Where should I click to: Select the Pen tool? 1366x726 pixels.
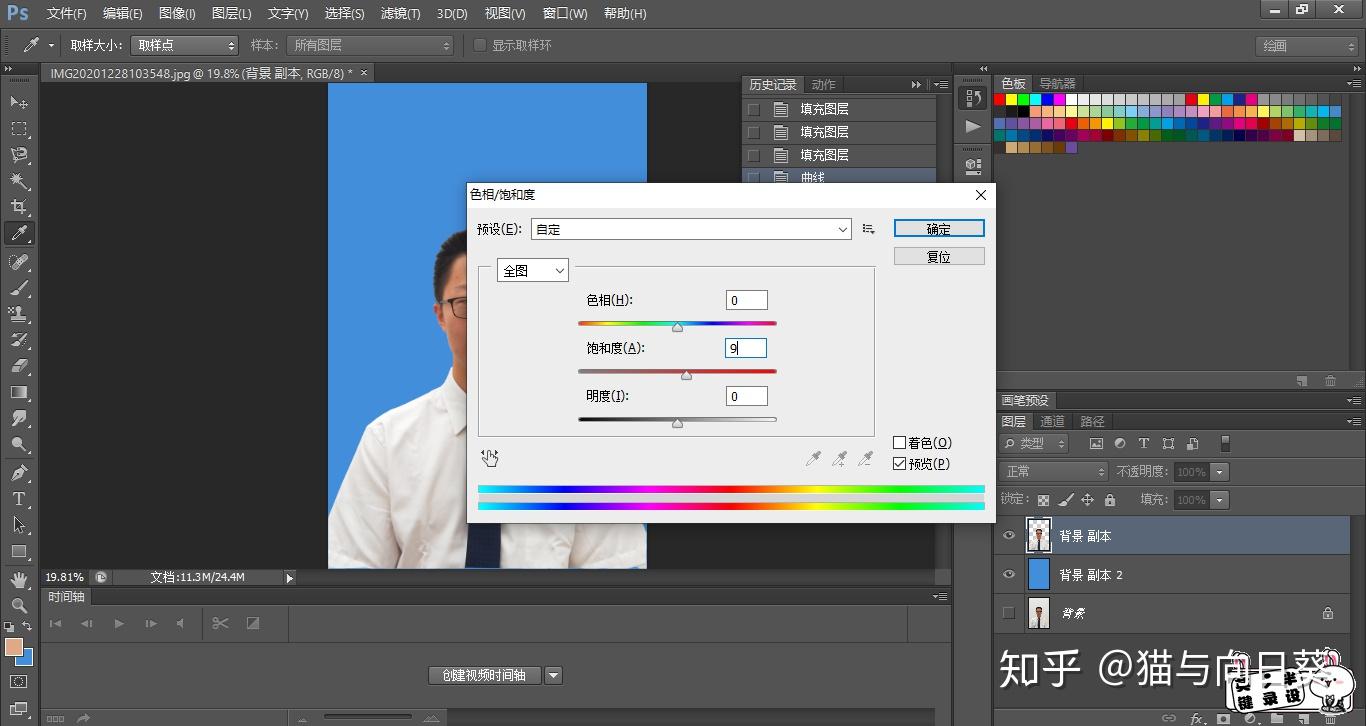coord(19,473)
